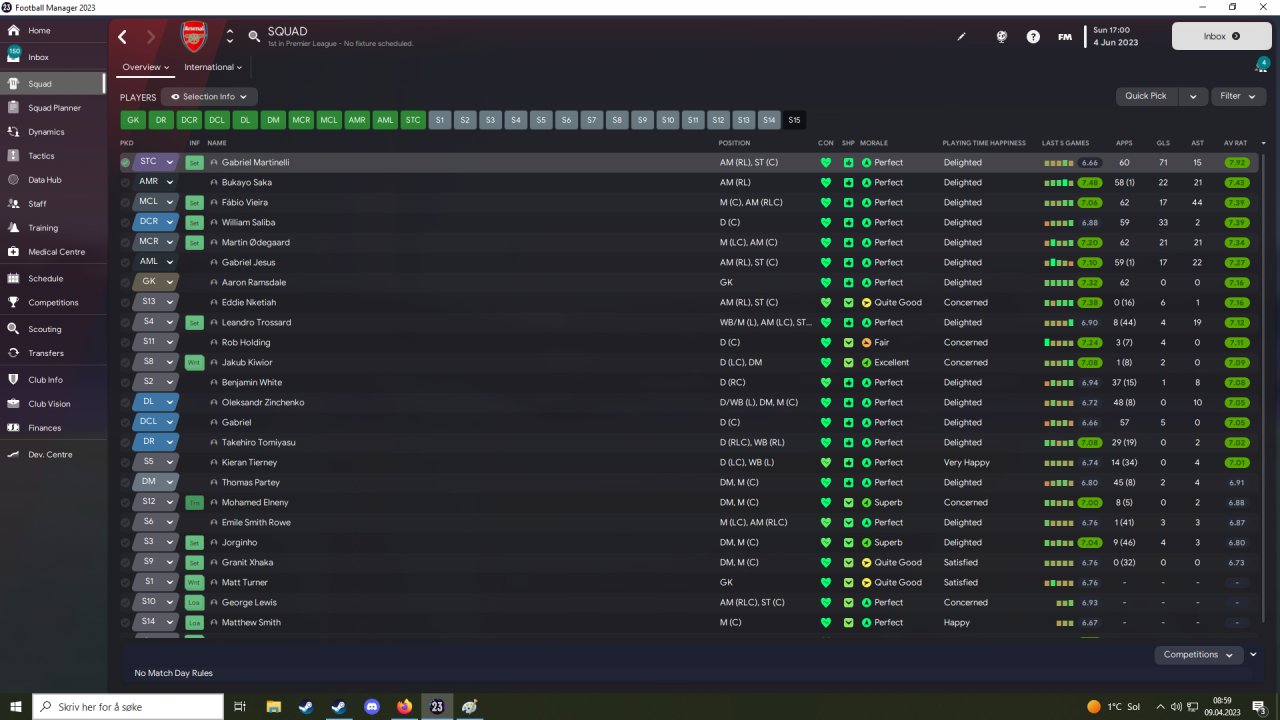Open the search magnifier beside SQUAD
The image size is (1280, 720).
pos(255,37)
